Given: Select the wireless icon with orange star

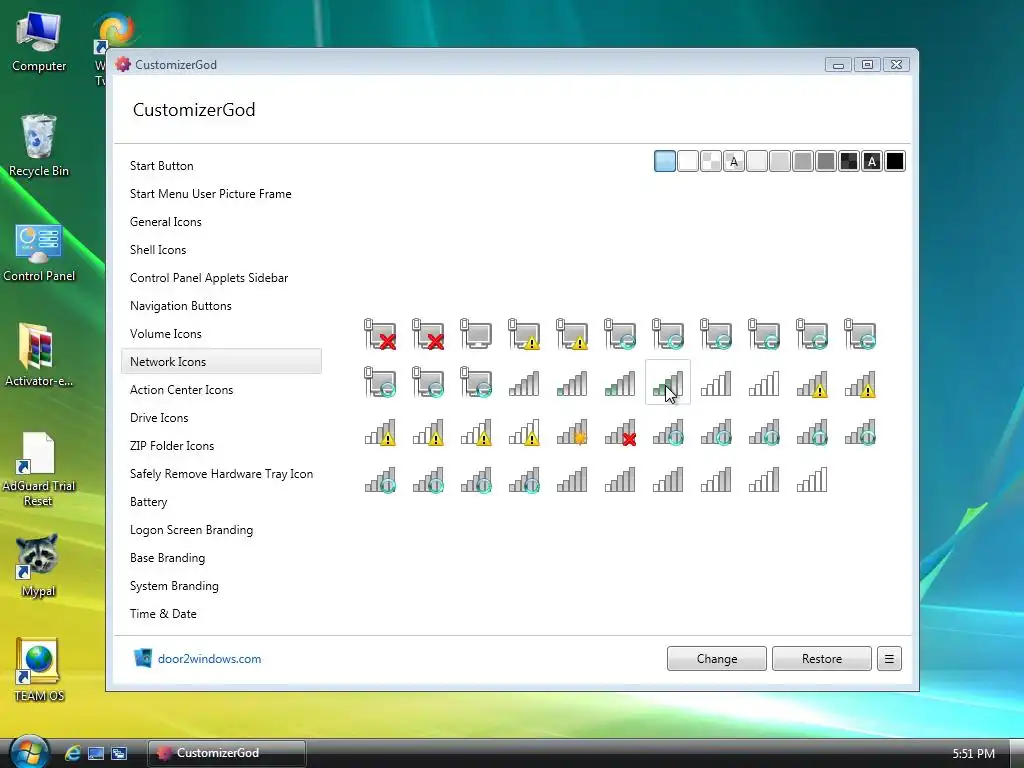Looking at the screenshot, I should [x=572, y=432].
